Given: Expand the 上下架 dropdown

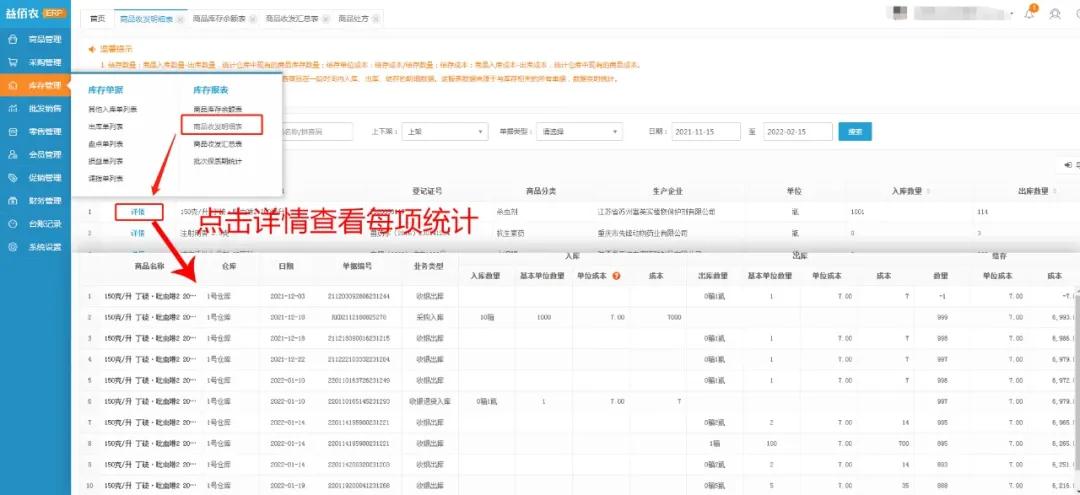Looking at the screenshot, I should pos(443,132).
